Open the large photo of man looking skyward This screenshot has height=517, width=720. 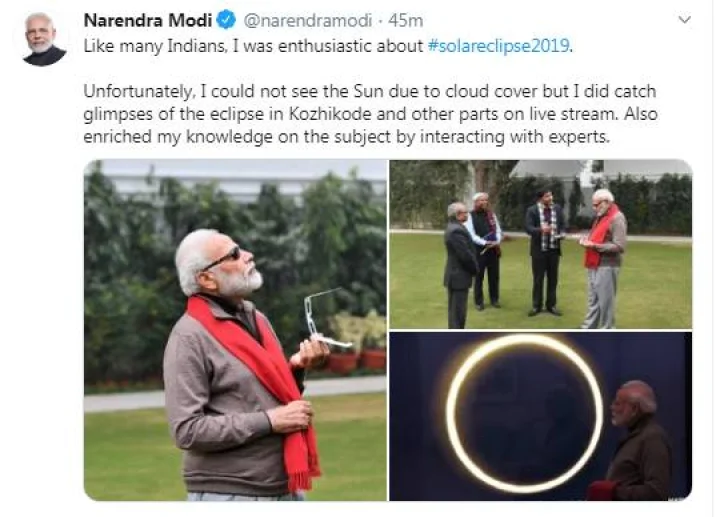click(x=235, y=330)
